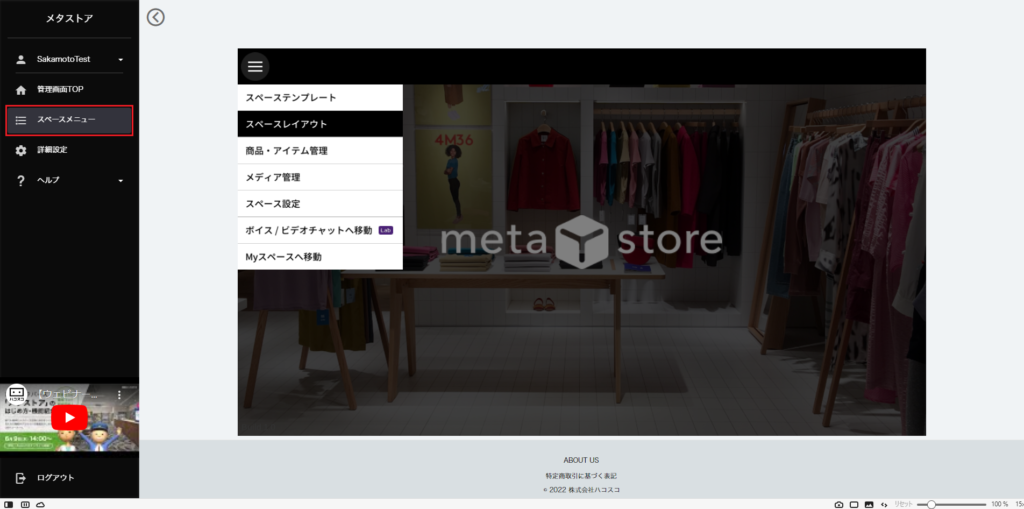Viewport: 1024px width, 509px height.
Task: Click the home icon for 管理画面TOP
Action: click(x=21, y=90)
